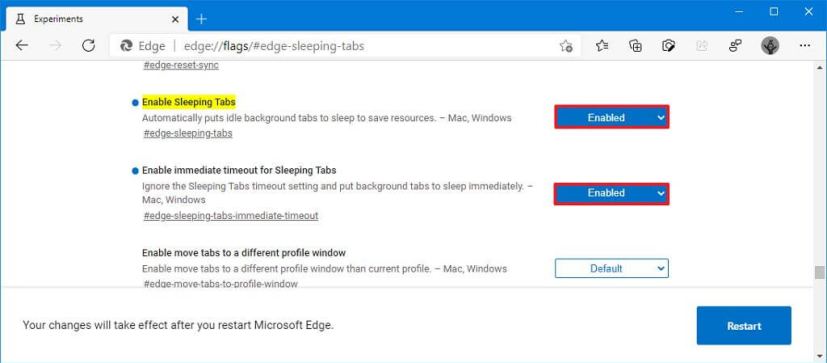Click the Enable immediate timeout heading
Image resolution: width=827 pixels, height=363 pixels.
[239, 170]
